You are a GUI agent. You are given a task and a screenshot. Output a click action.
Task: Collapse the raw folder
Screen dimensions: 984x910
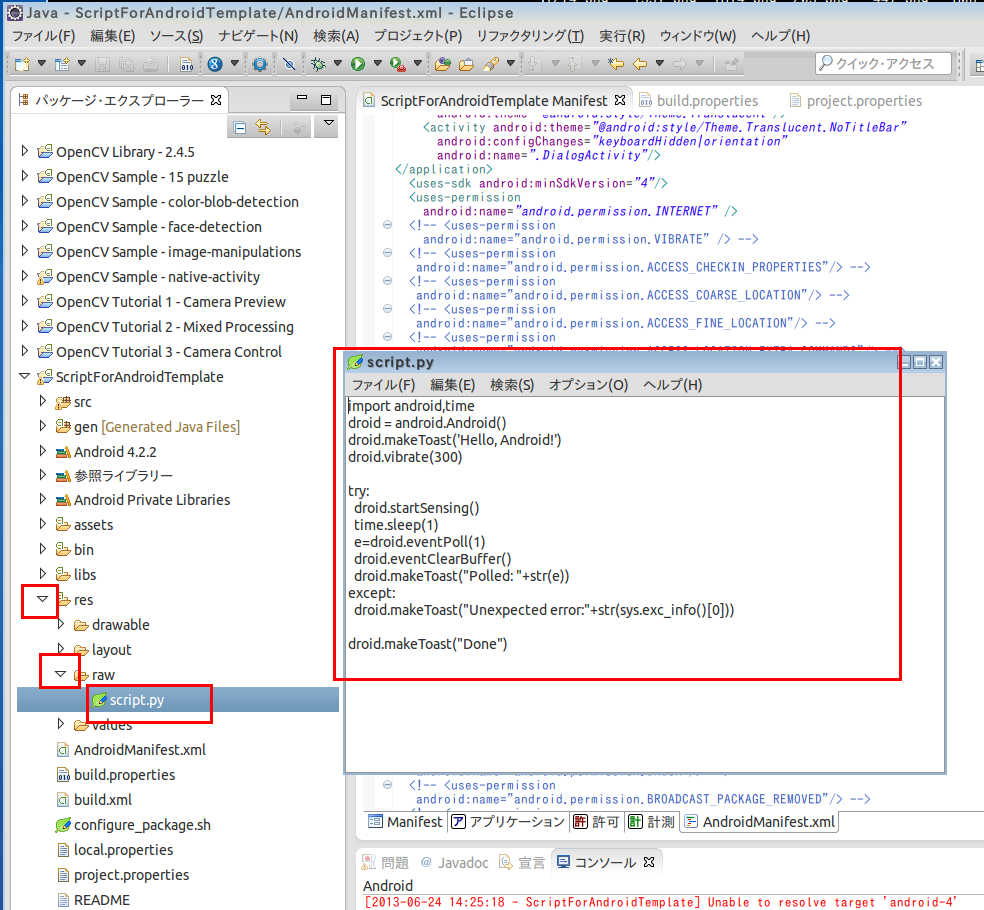(x=60, y=674)
